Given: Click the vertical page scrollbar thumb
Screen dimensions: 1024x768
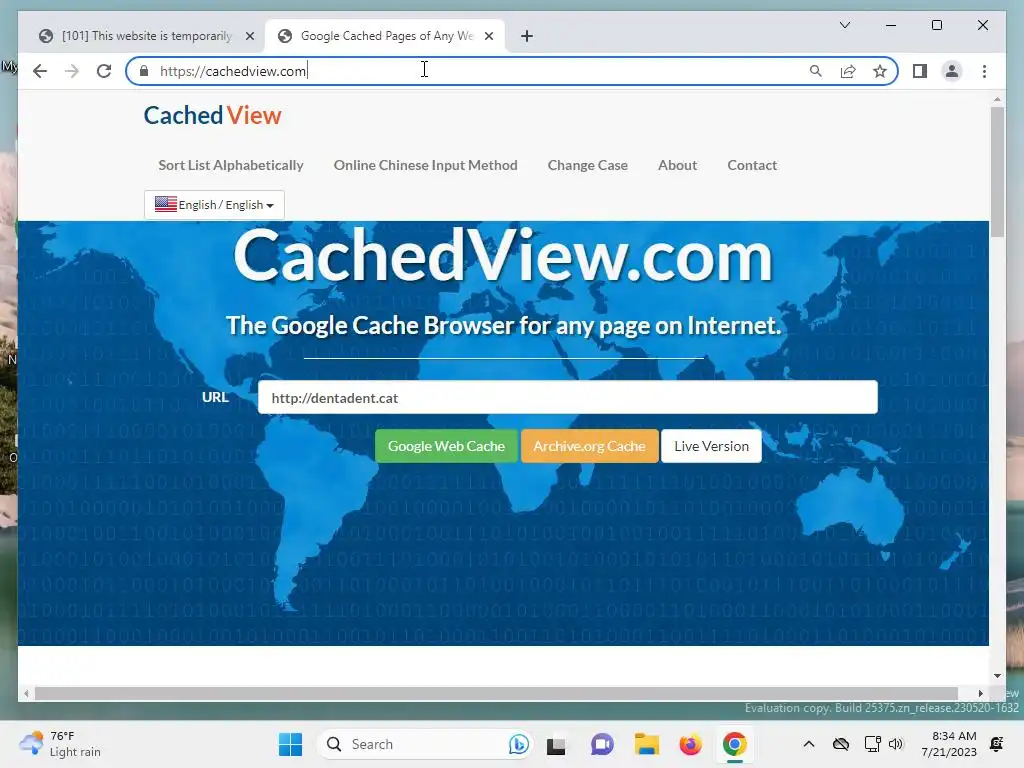Looking at the screenshot, I should click(x=997, y=172).
